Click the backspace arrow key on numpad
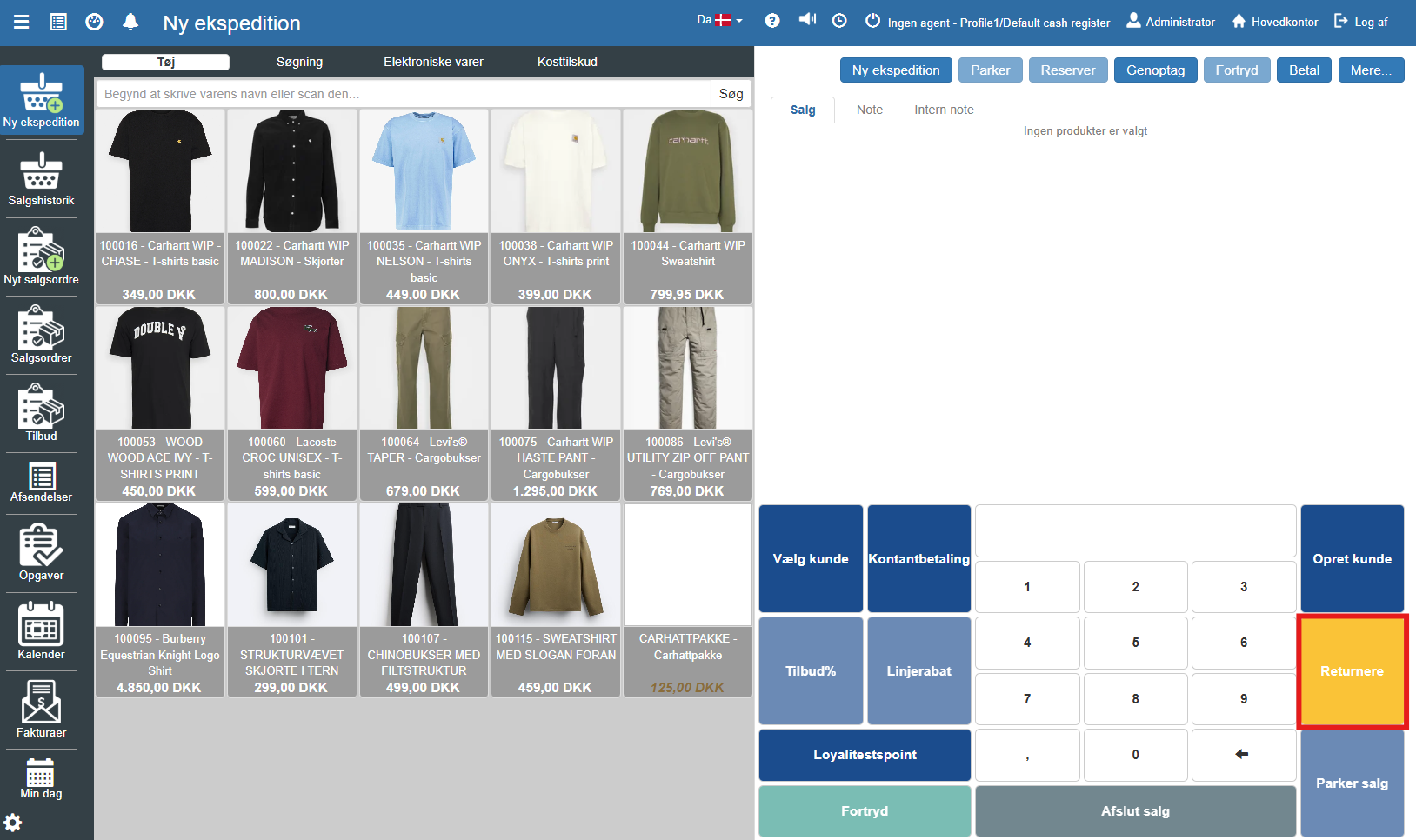The image size is (1416, 840). coord(1243,755)
